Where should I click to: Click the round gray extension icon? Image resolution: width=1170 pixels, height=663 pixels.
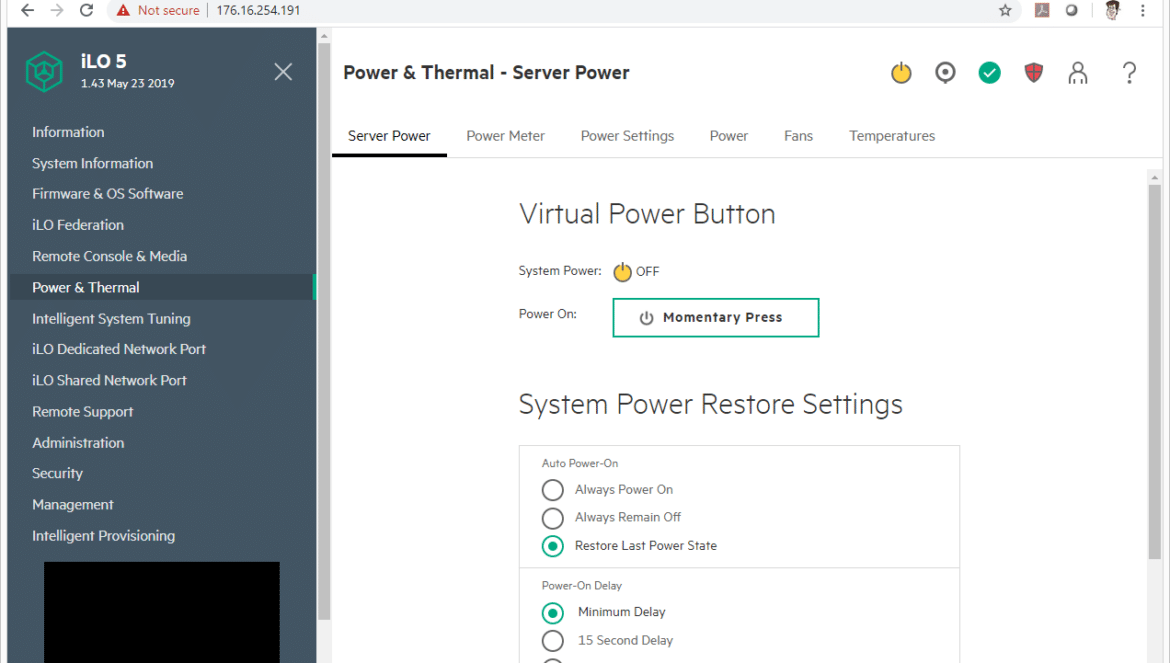click(x=1072, y=10)
